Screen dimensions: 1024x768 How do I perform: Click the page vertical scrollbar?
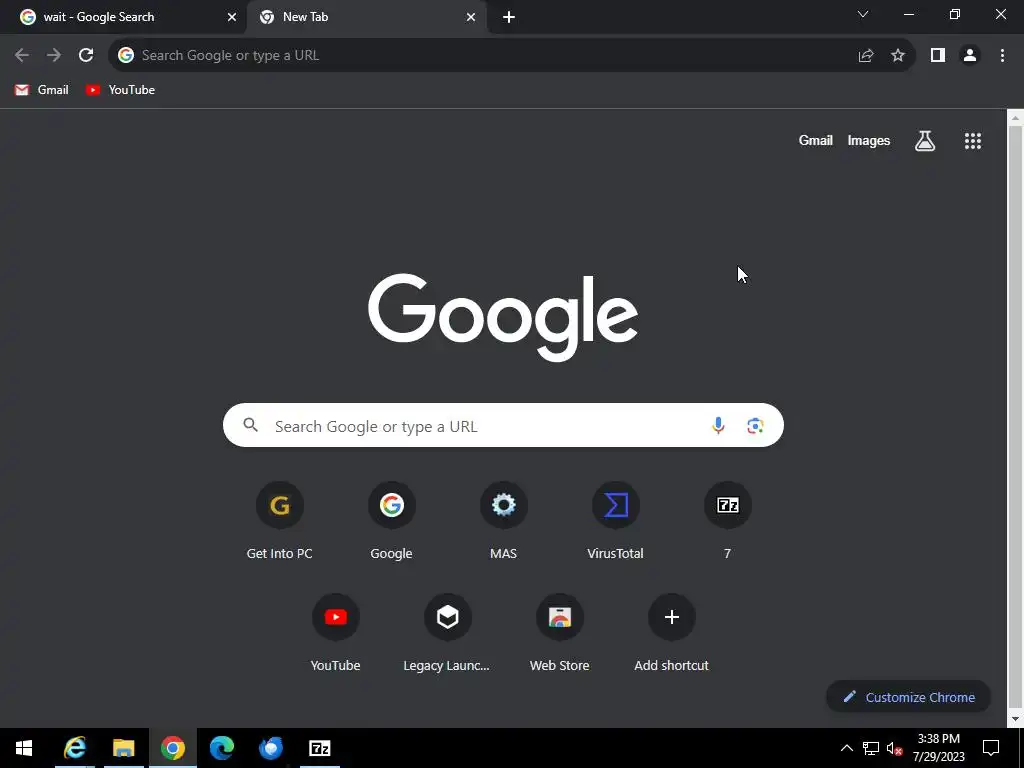(x=1015, y=418)
